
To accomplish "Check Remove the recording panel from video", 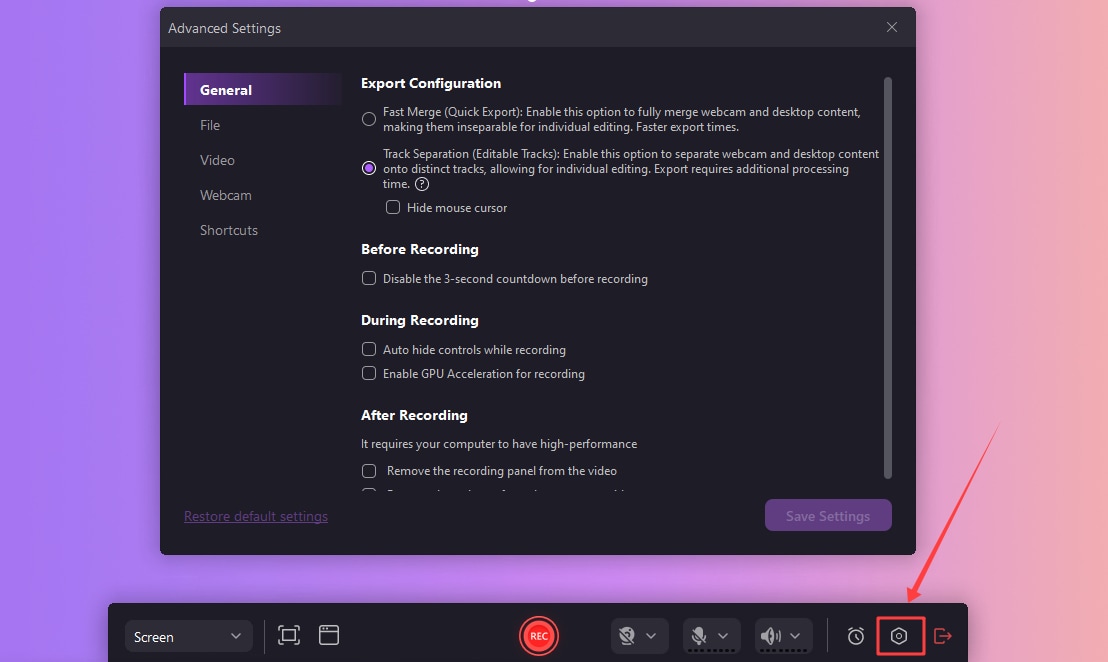I will click(369, 471).
